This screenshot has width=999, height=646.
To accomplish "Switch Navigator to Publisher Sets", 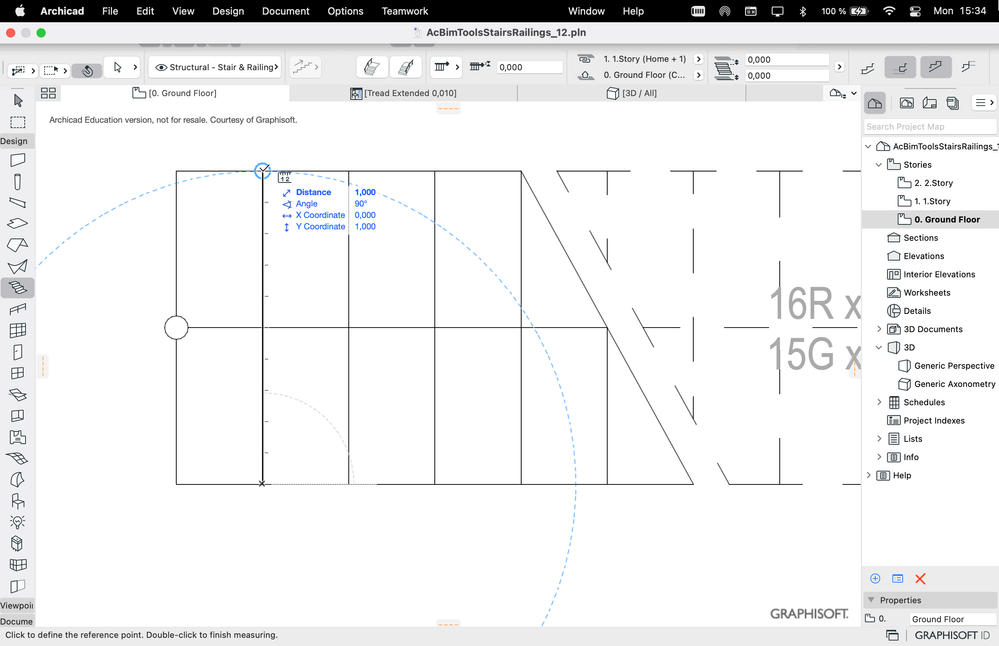I will click(952, 103).
